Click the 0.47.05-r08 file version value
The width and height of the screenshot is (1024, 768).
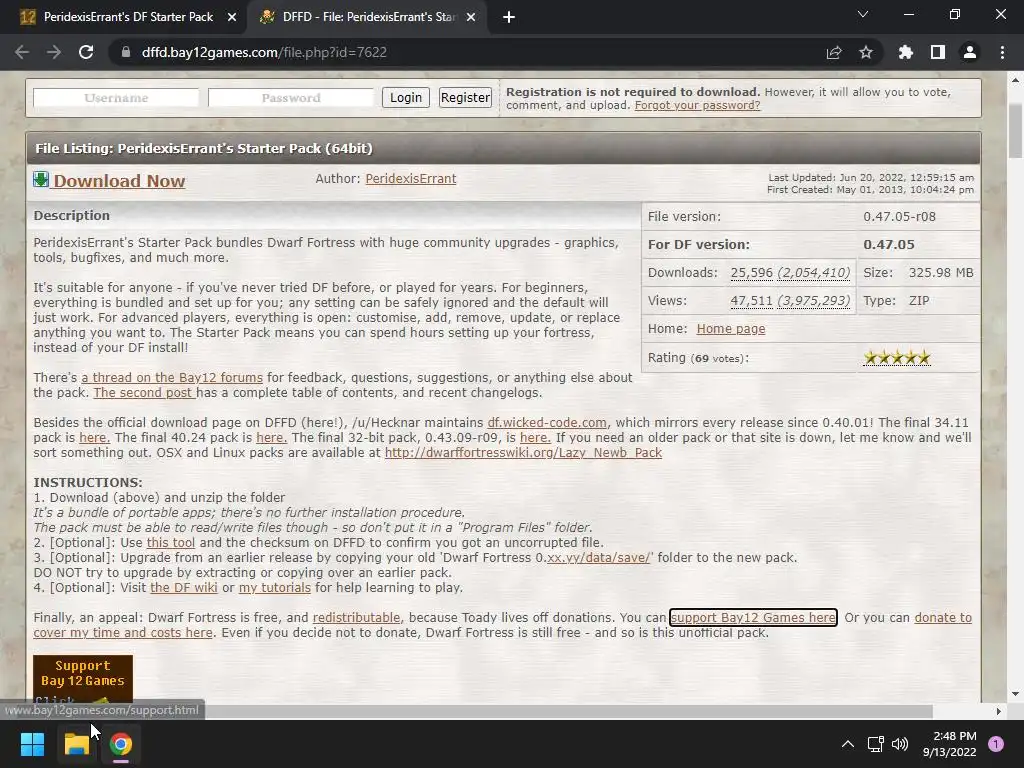pyautogui.click(x=899, y=217)
